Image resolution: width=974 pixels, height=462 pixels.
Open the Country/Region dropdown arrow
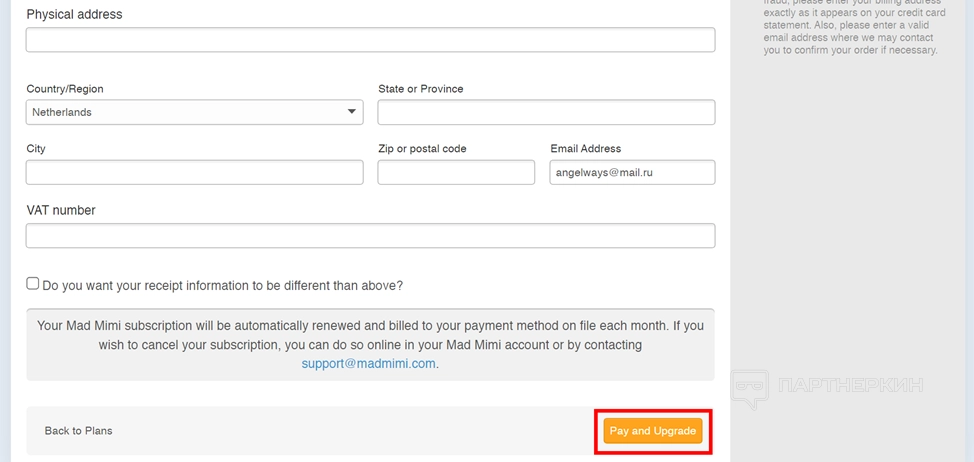click(352, 112)
